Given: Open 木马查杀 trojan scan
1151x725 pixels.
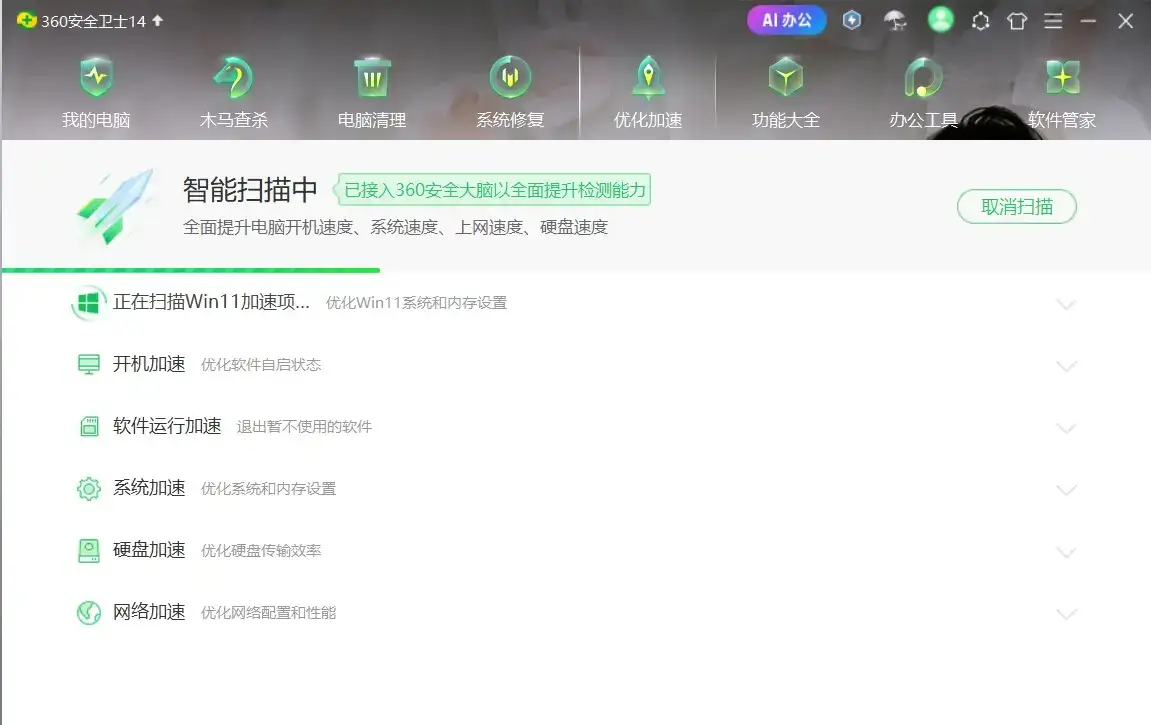Looking at the screenshot, I should tap(234, 94).
